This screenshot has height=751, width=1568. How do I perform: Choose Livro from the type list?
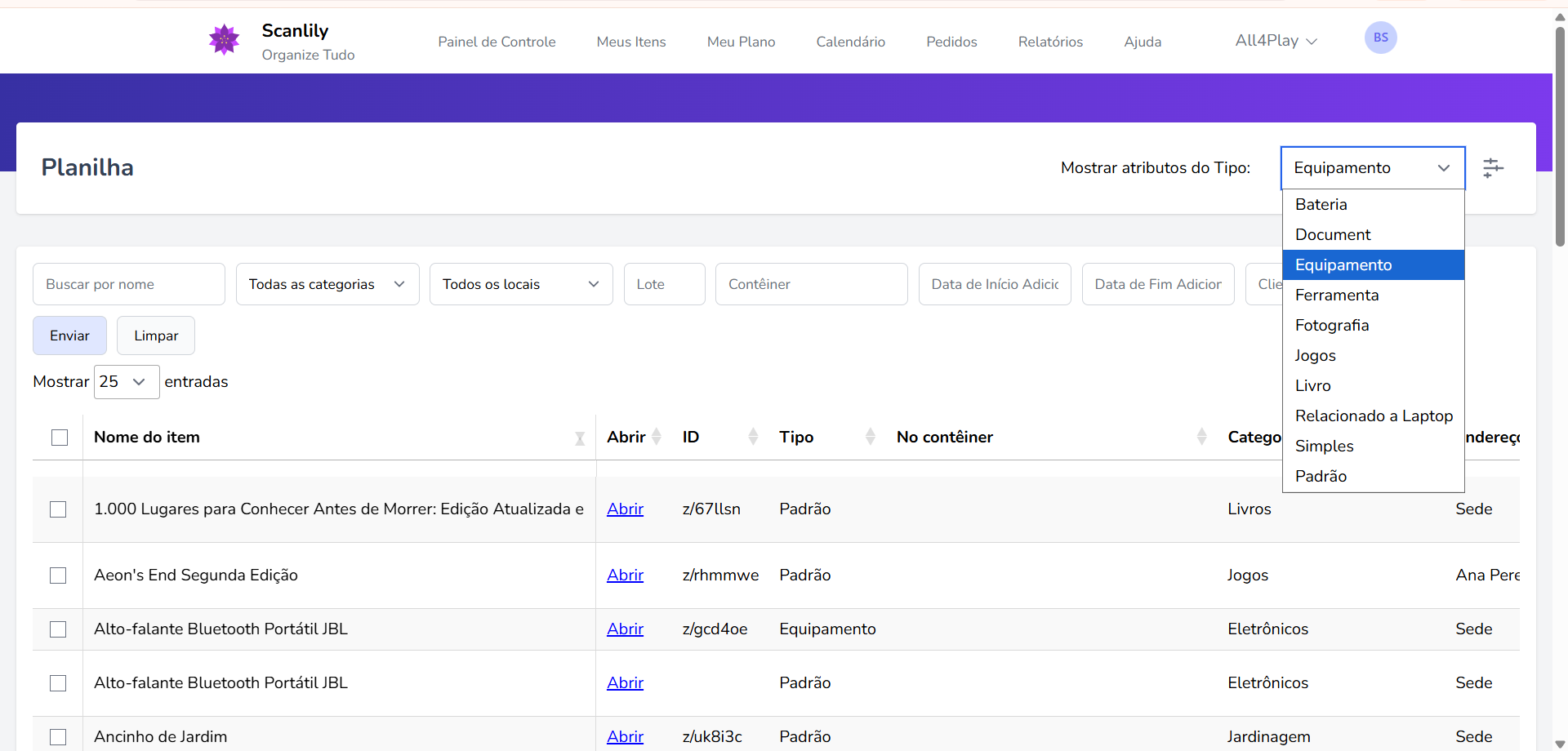pyautogui.click(x=1374, y=385)
